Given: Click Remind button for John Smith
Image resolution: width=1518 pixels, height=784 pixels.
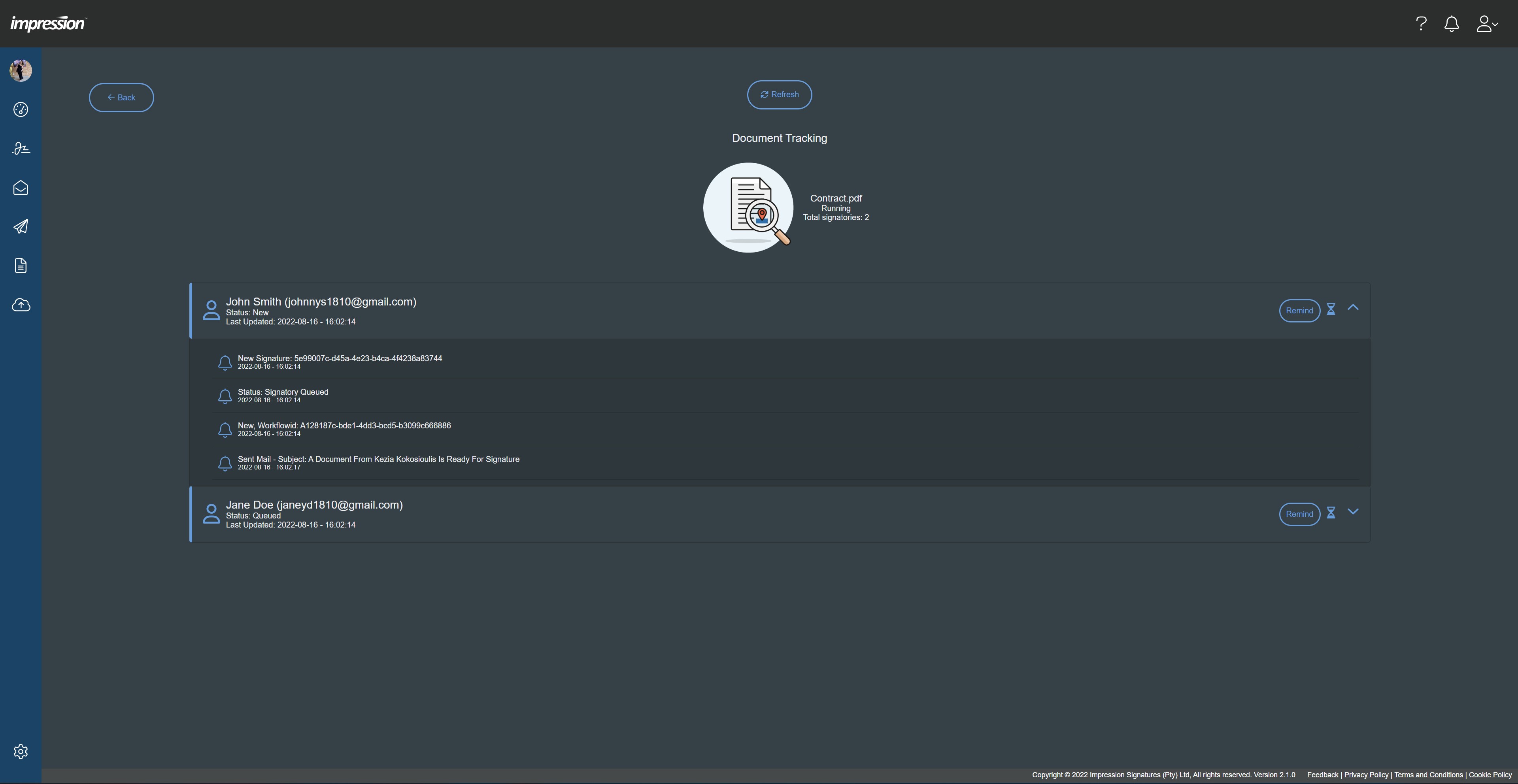Looking at the screenshot, I should (1299, 311).
